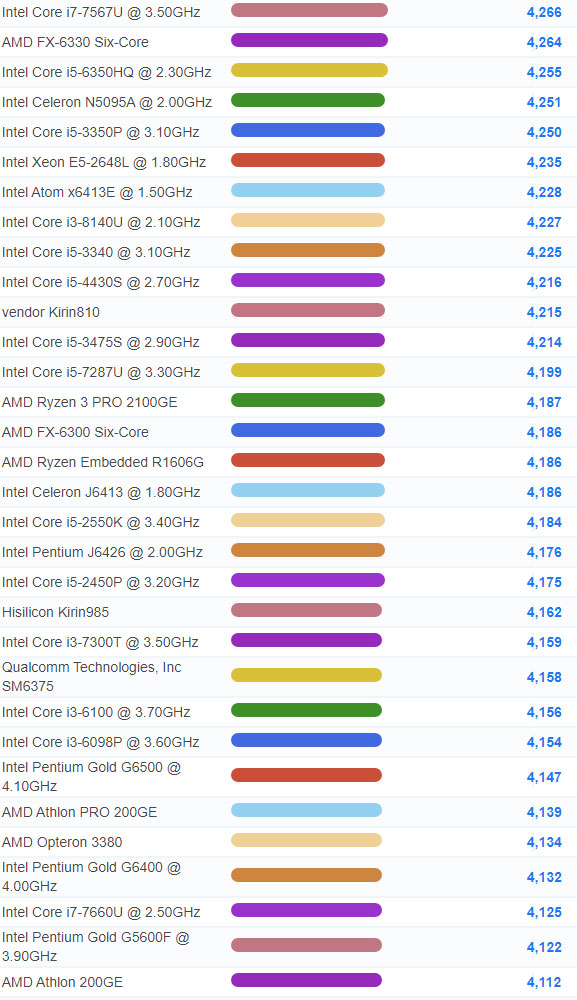Click 4,186 score in Celeron J6413 row

544,492
